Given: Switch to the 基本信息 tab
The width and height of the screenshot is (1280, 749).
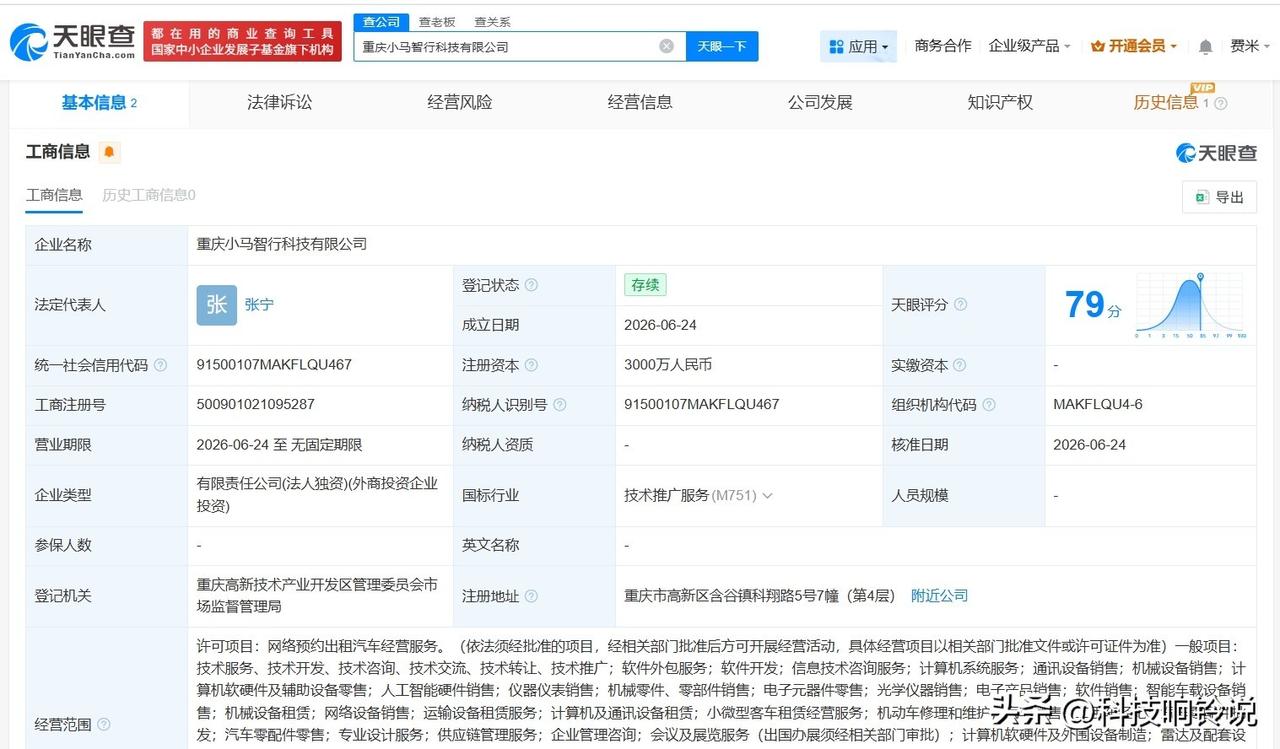Looking at the screenshot, I should click(99, 102).
